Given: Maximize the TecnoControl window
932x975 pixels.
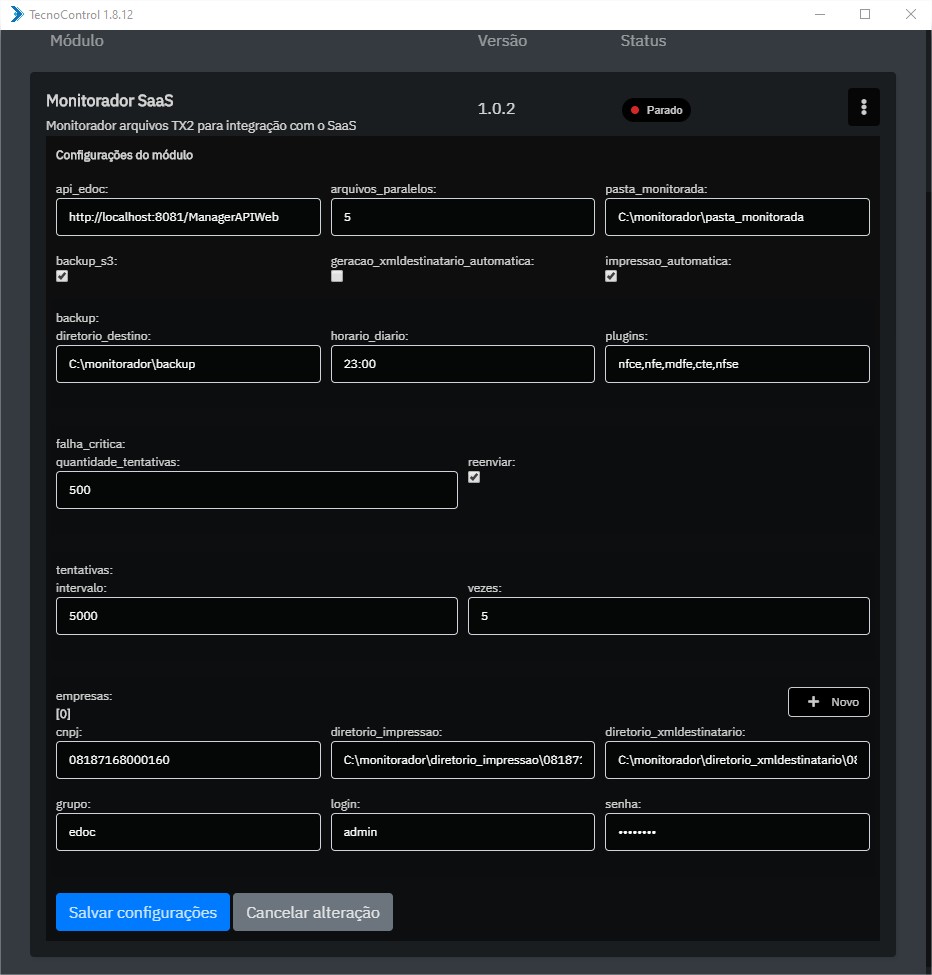Looking at the screenshot, I should point(865,14).
